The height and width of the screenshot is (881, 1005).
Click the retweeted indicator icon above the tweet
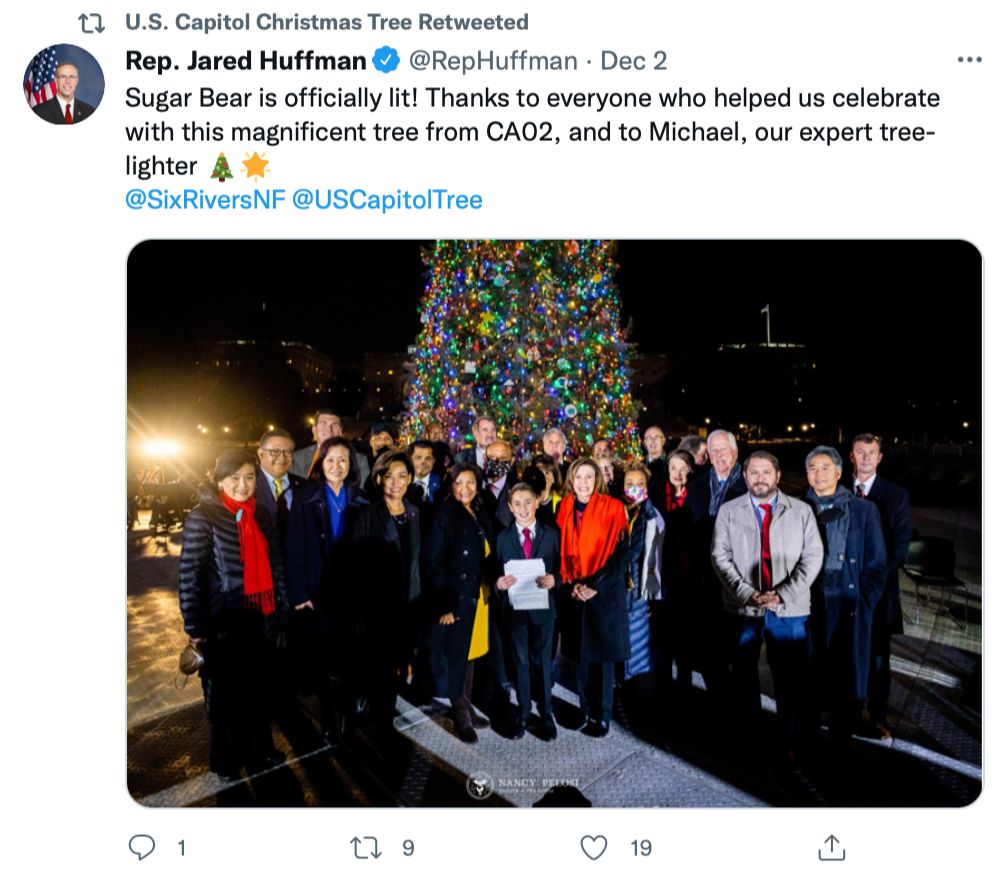click(x=91, y=22)
